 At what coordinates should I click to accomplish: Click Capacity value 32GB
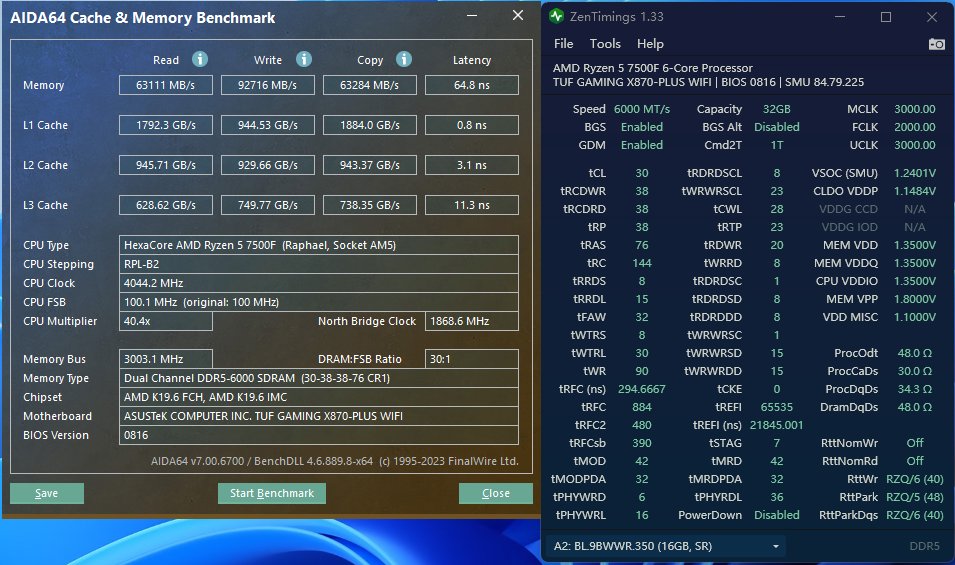[x=777, y=109]
